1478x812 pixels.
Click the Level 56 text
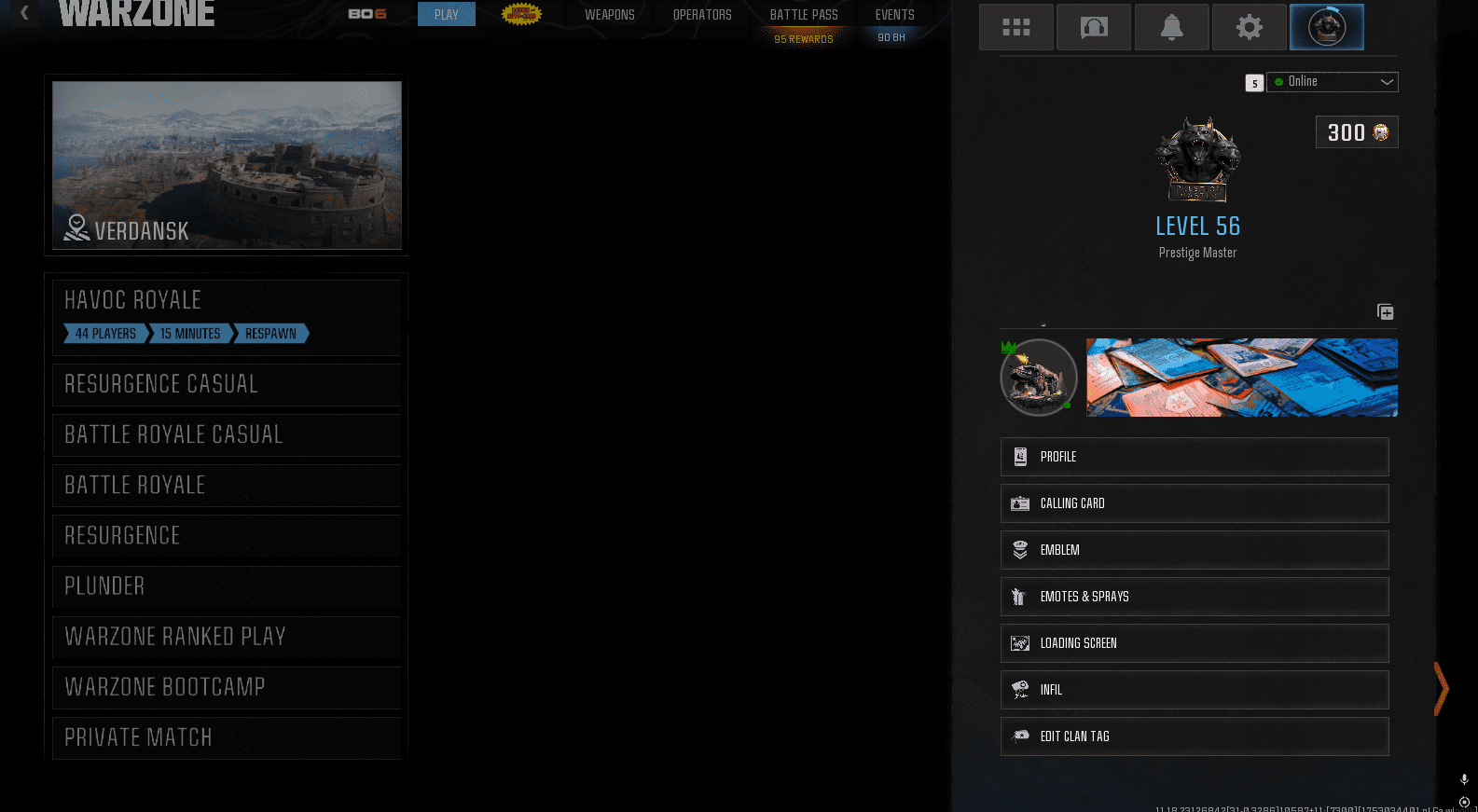pyautogui.click(x=1198, y=227)
